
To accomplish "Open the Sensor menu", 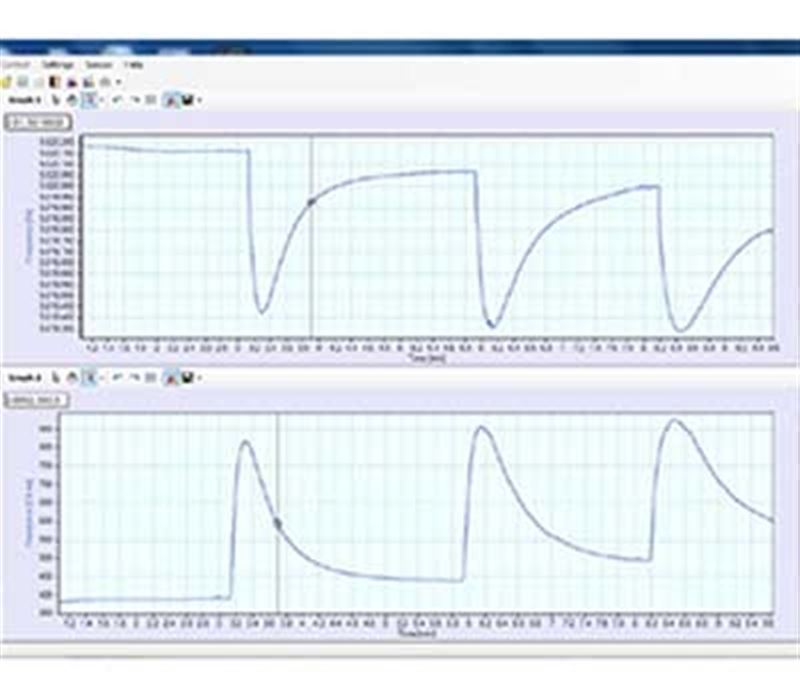I will pyautogui.click(x=97, y=64).
